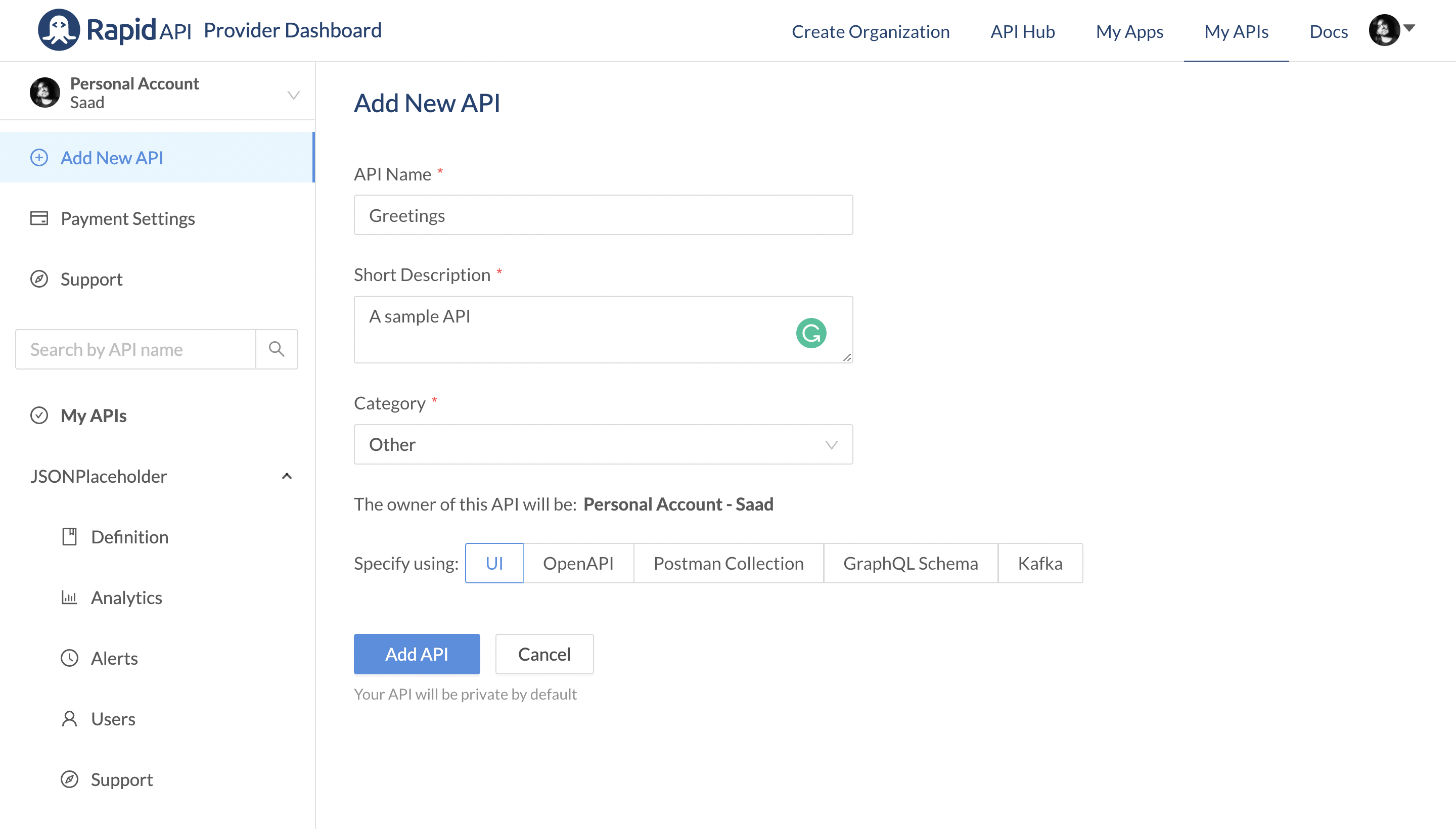Select Postman Collection specify option
Screen dimensions: 1456x829
(x=729, y=563)
